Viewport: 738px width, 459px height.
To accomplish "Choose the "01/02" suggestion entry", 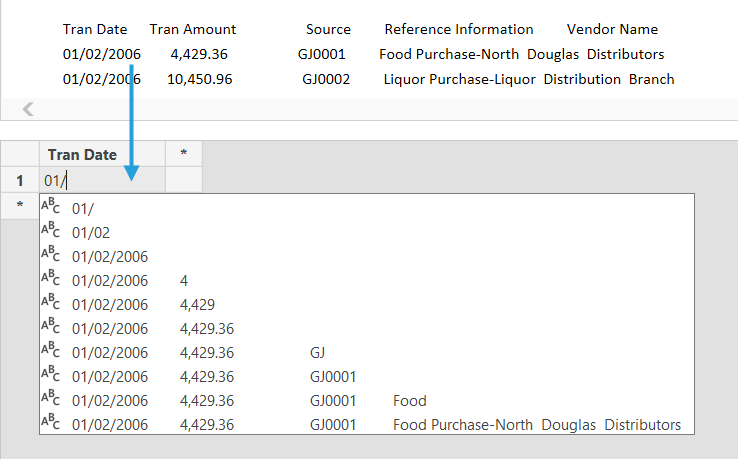I will [x=90, y=232].
